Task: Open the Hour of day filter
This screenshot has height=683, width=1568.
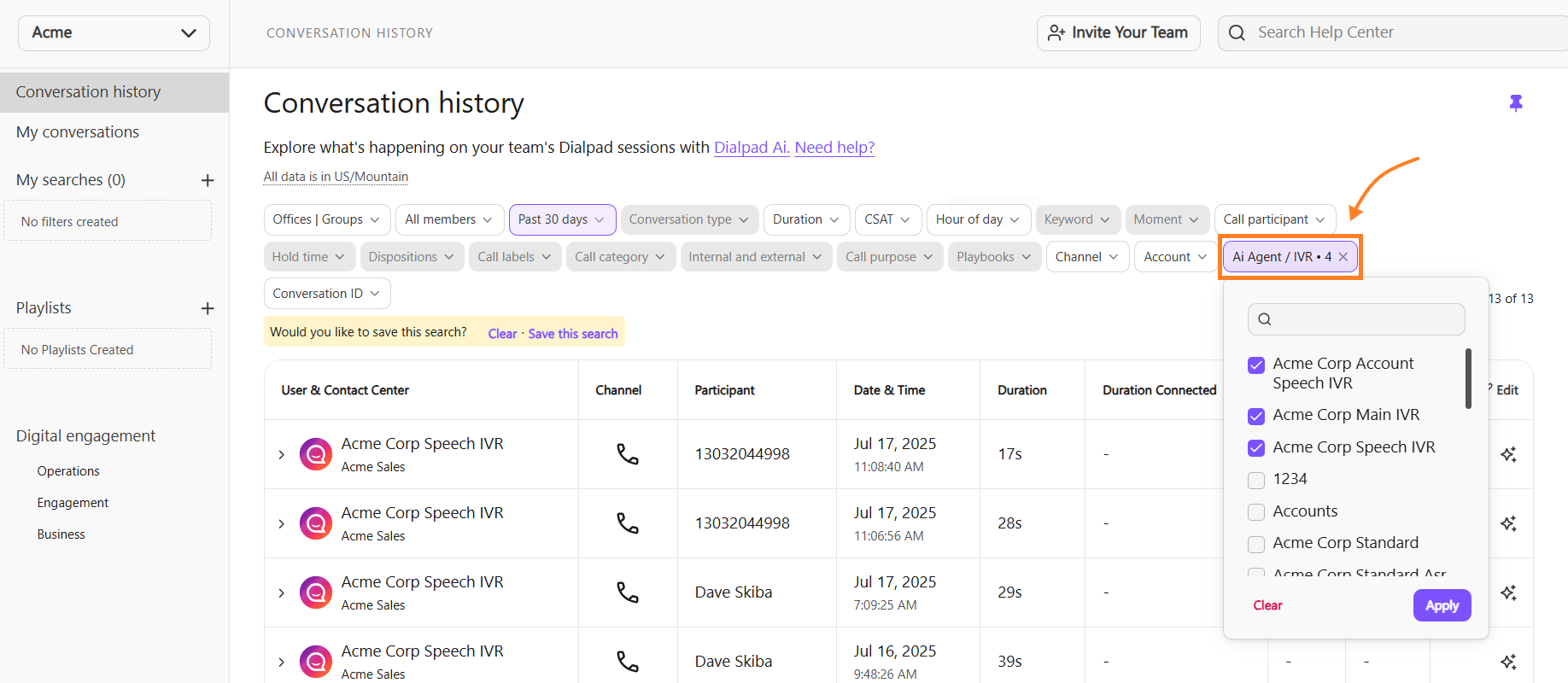Action: click(979, 219)
